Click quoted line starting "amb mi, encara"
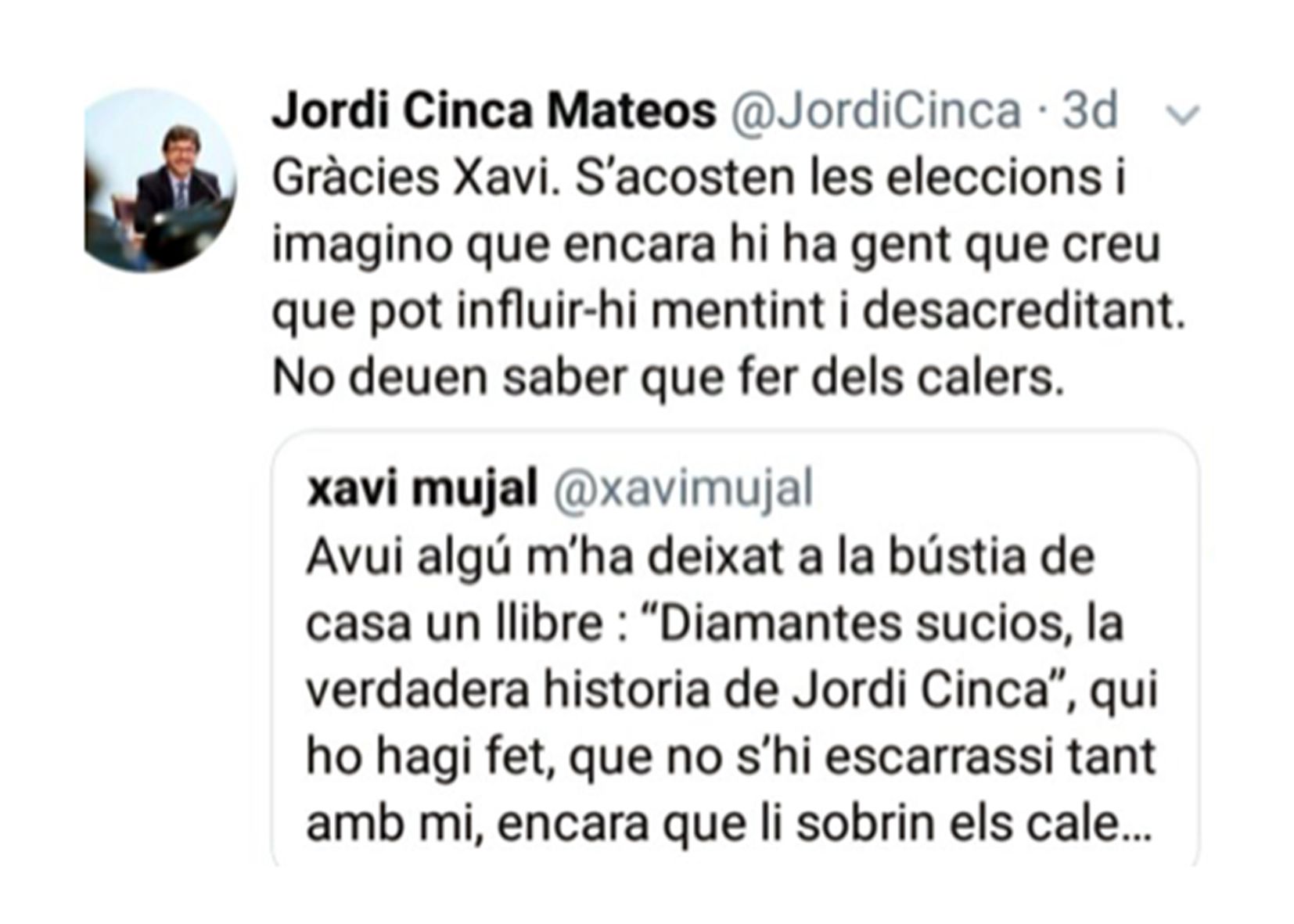 (x=728, y=823)
